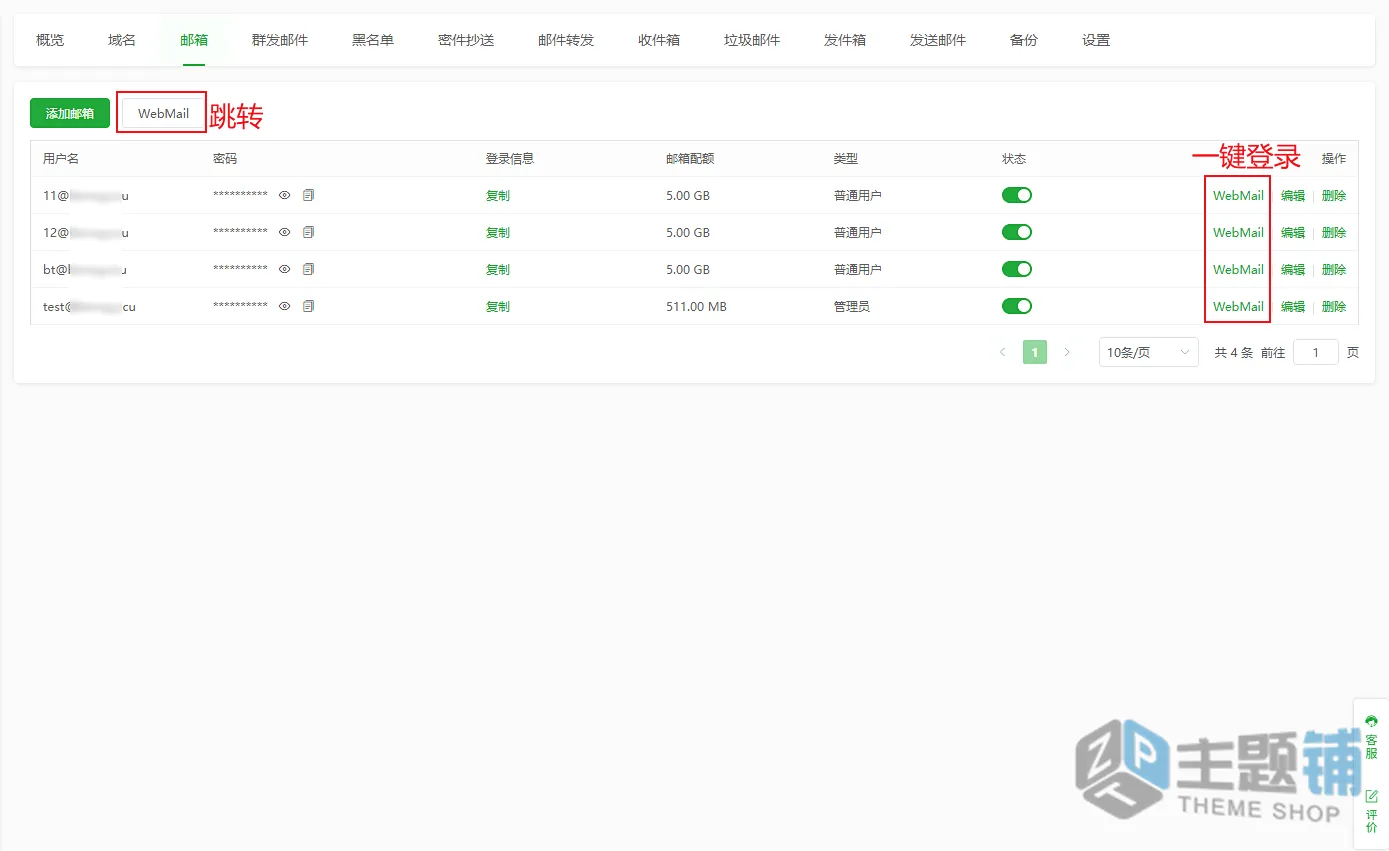This screenshot has height=851, width=1389.
Task: Switch to the 发送邮件 tab
Action: tap(938, 41)
